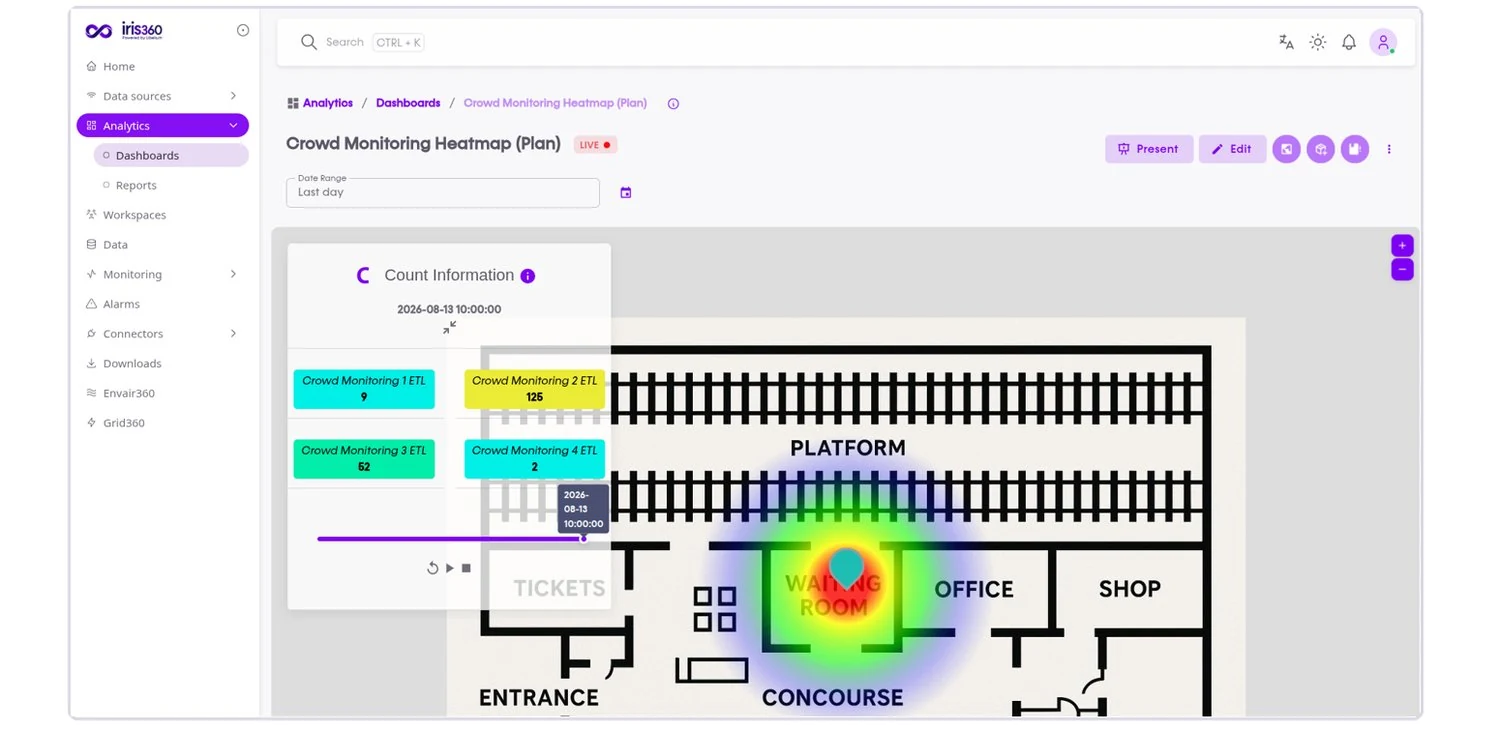This screenshot has width=1500, height=730.
Task: Click the Dashboards breadcrumb link
Action: [408, 103]
